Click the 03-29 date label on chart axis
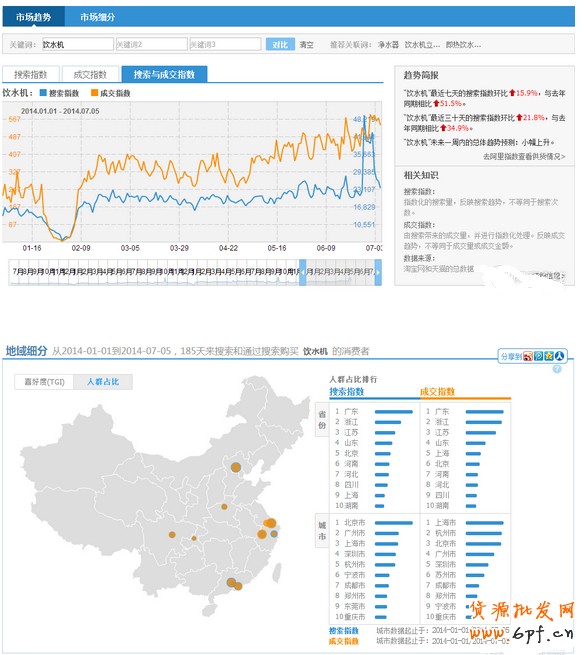The height and width of the screenshot is (655, 584). pos(179,248)
